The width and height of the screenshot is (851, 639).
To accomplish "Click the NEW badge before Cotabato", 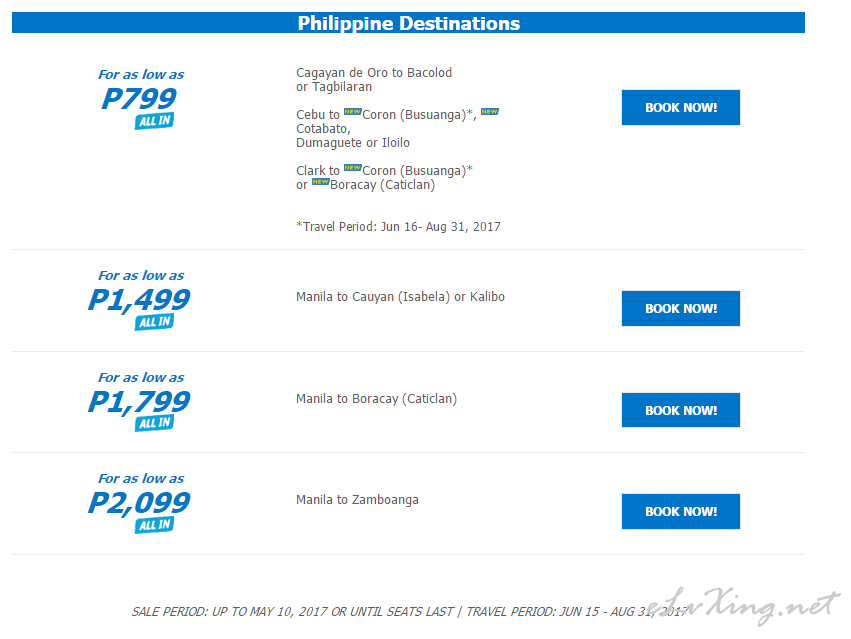I will point(490,112).
